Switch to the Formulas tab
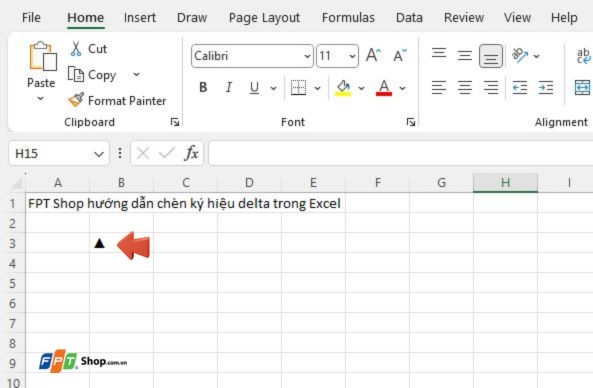The image size is (593, 388). point(348,17)
